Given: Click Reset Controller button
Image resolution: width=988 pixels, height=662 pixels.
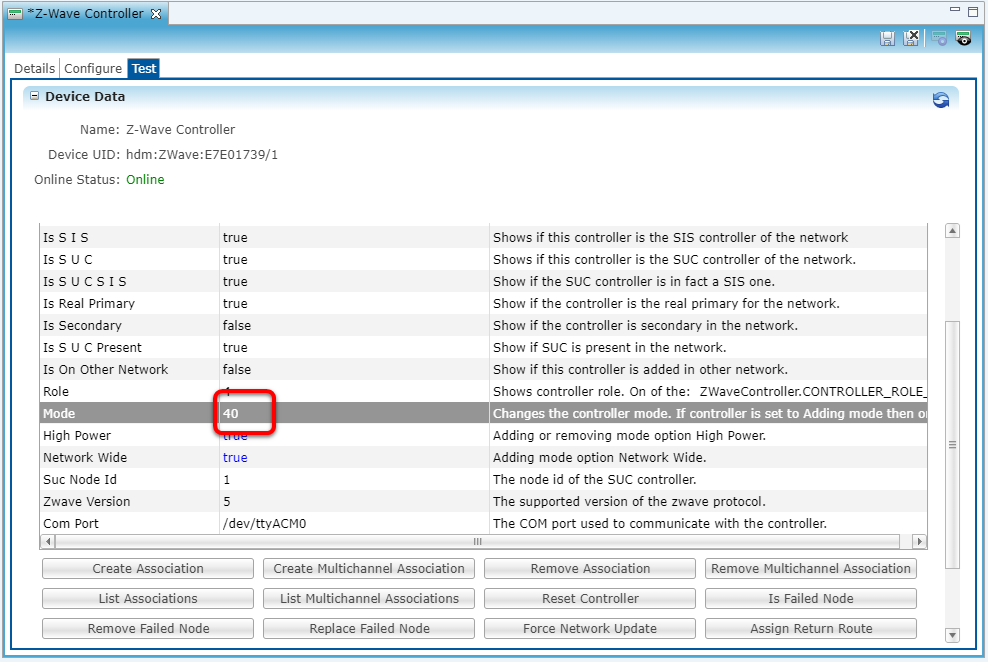Looking at the screenshot, I should (590, 598).
